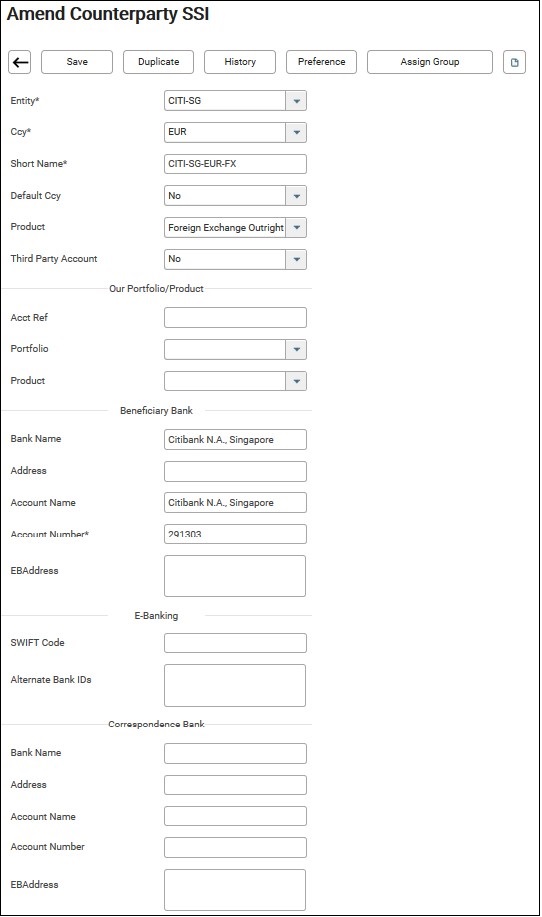The width and height of the screenshot is (542, 917).
Task: Open the Default Ccy dropdown
Action: click(296, 196)
